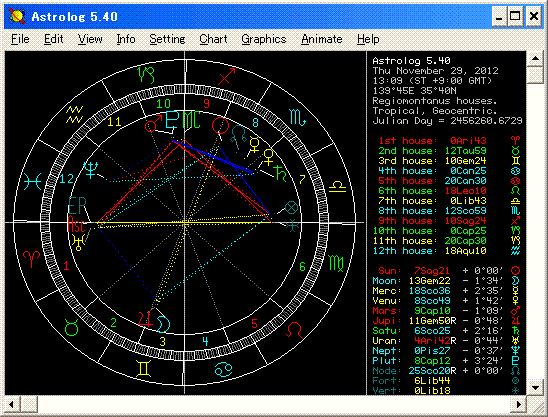Click the date 'Thu November 29, 2012'

coord(435,71)
